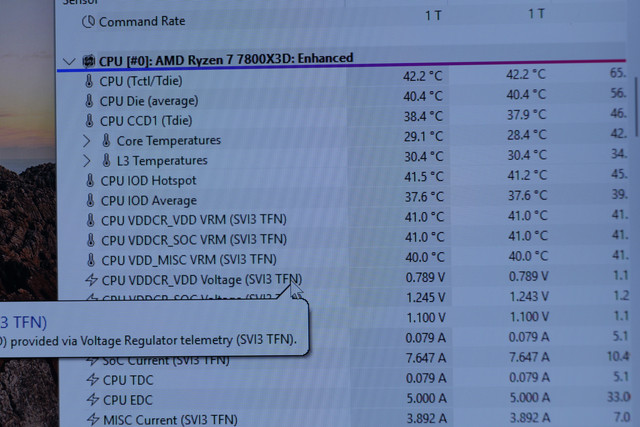Select the L3 Temperatures label
The image size is (640, 427).
coord(162,161)
